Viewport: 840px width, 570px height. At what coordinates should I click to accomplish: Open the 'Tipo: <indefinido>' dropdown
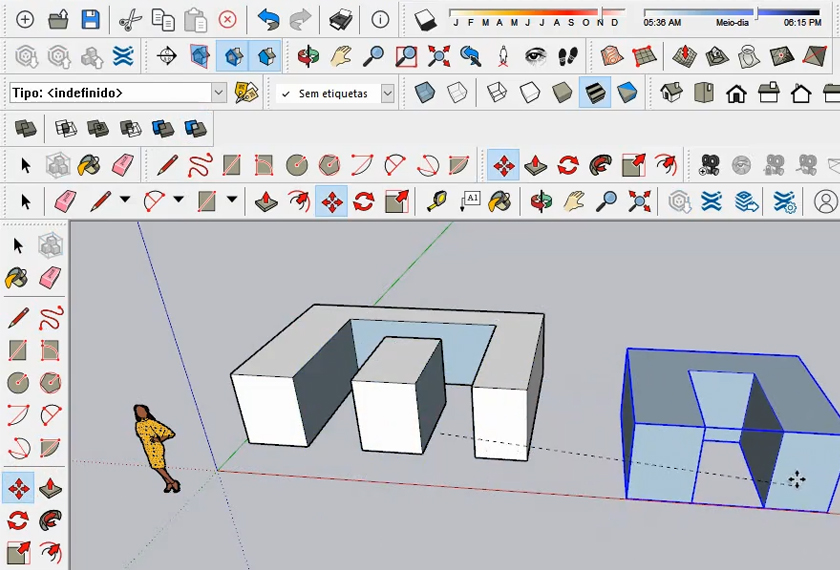click(x=219, y=93)
